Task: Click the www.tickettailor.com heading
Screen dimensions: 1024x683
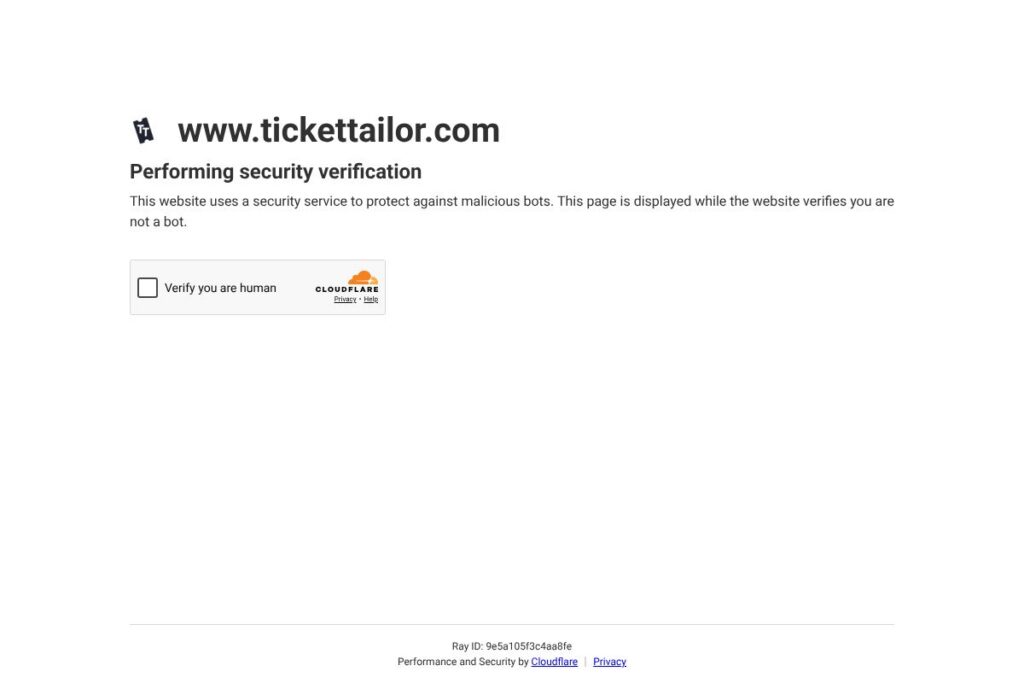Action: coord(338,130)
